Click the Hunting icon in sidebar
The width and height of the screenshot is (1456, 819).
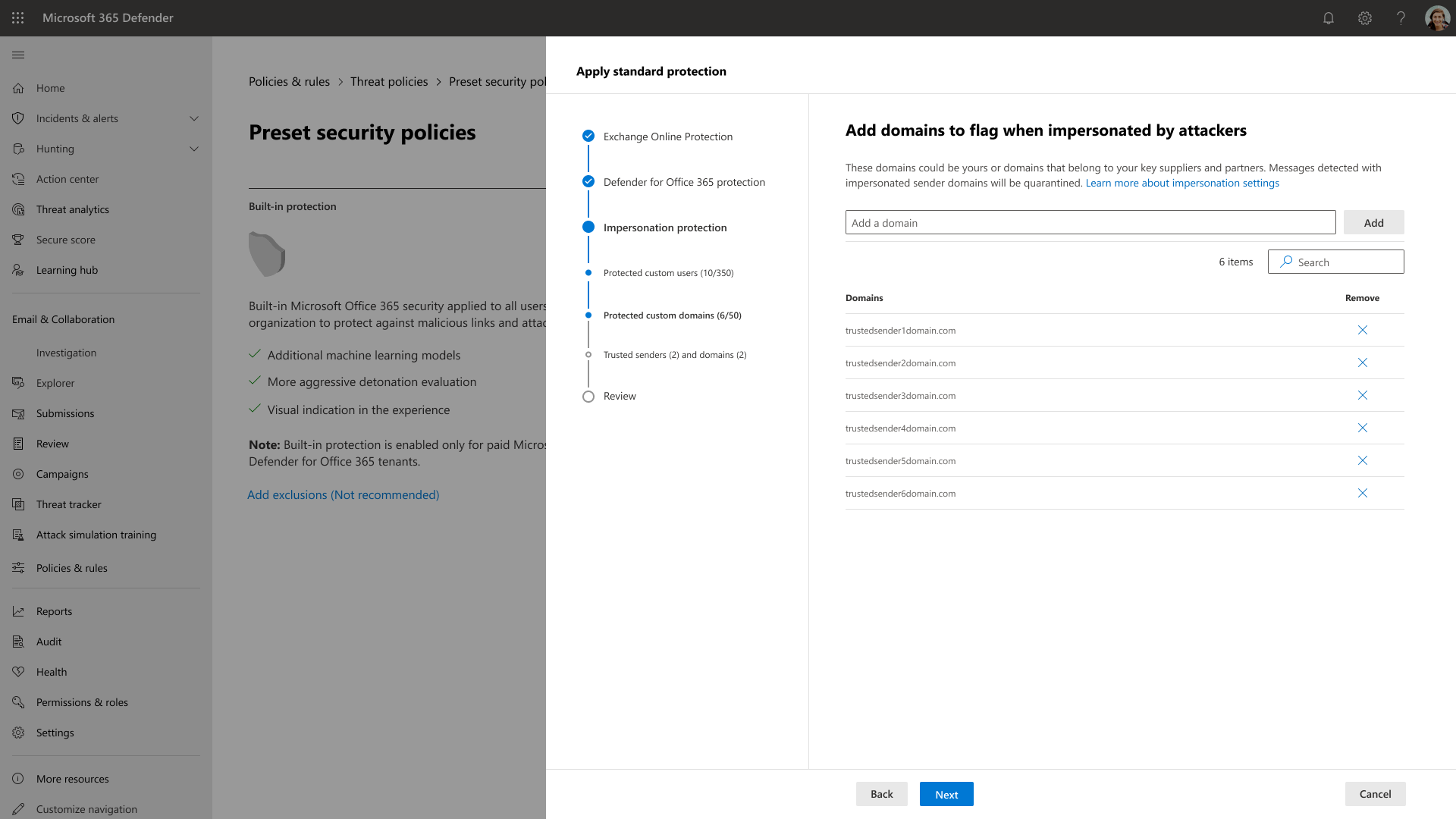[x=18, y=149]
